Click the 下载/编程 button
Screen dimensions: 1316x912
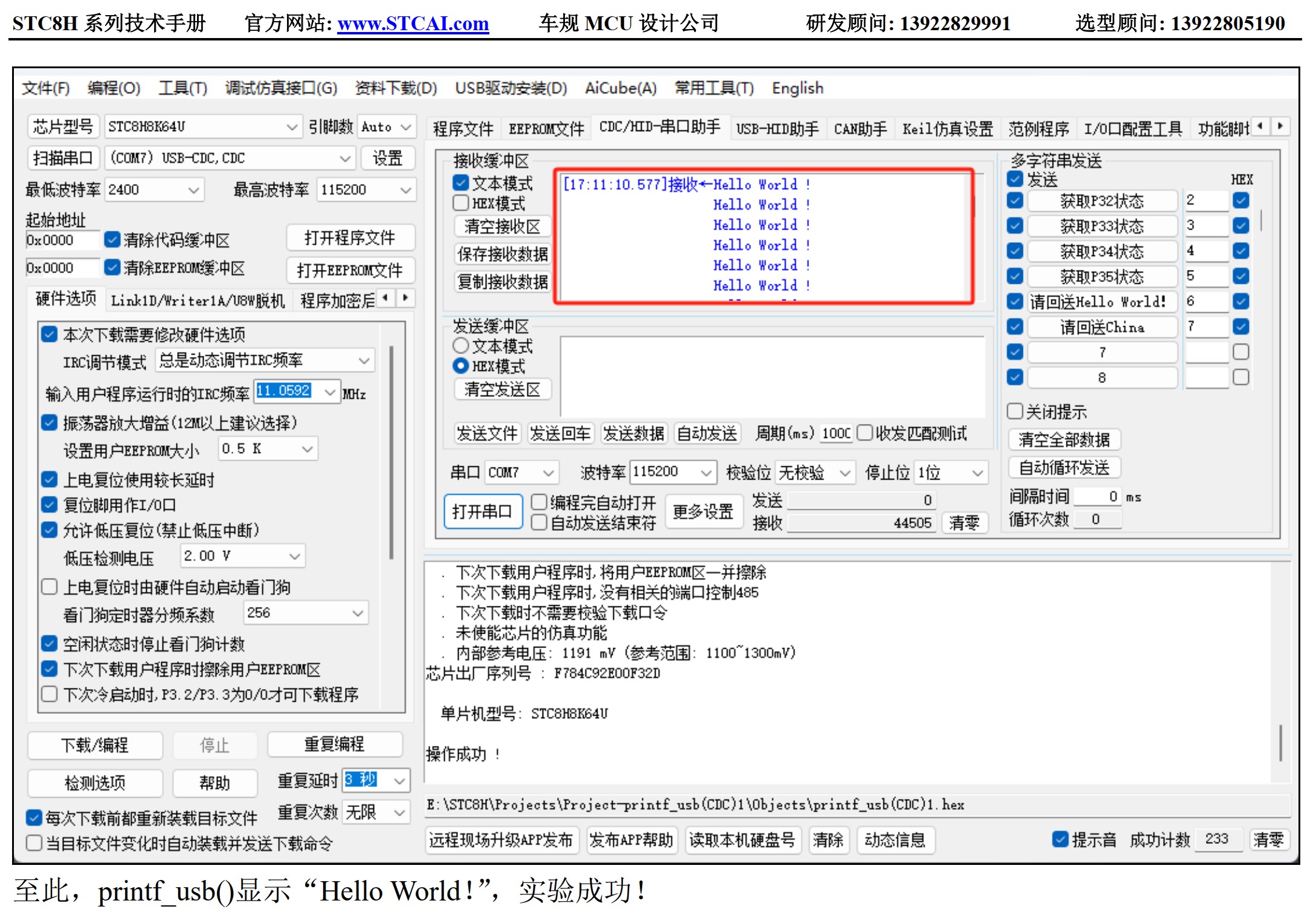95,745
